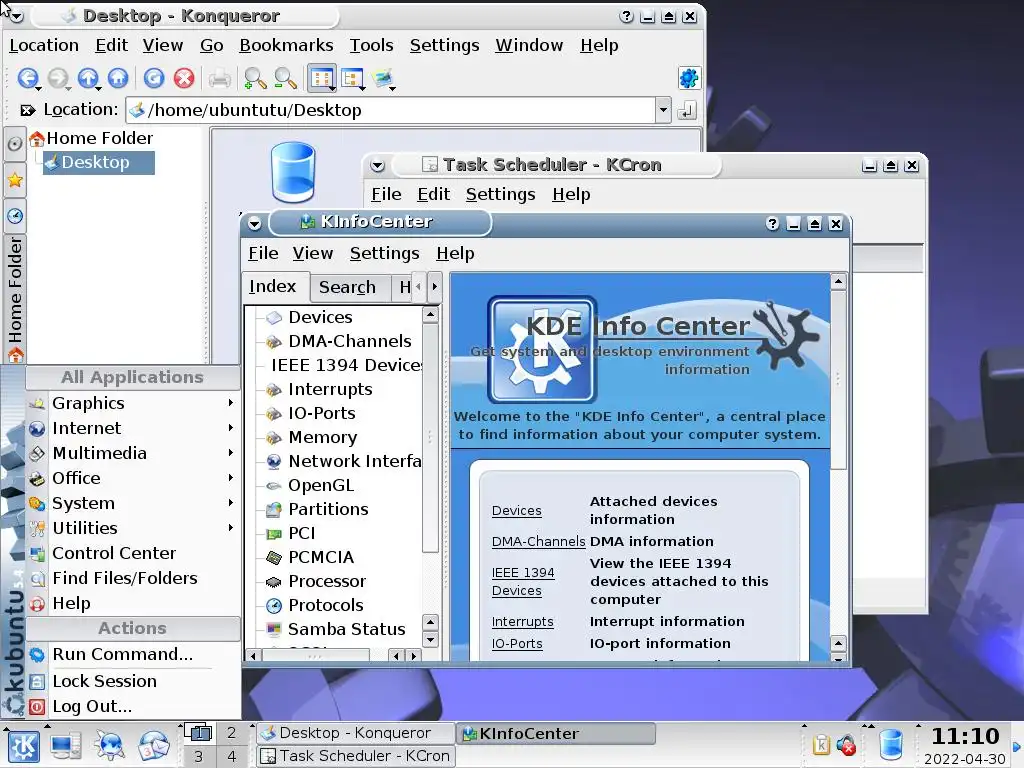Open Konqueror location history dropdown
This screenshot has width=1024, height=768.
(x=663, y=110)
